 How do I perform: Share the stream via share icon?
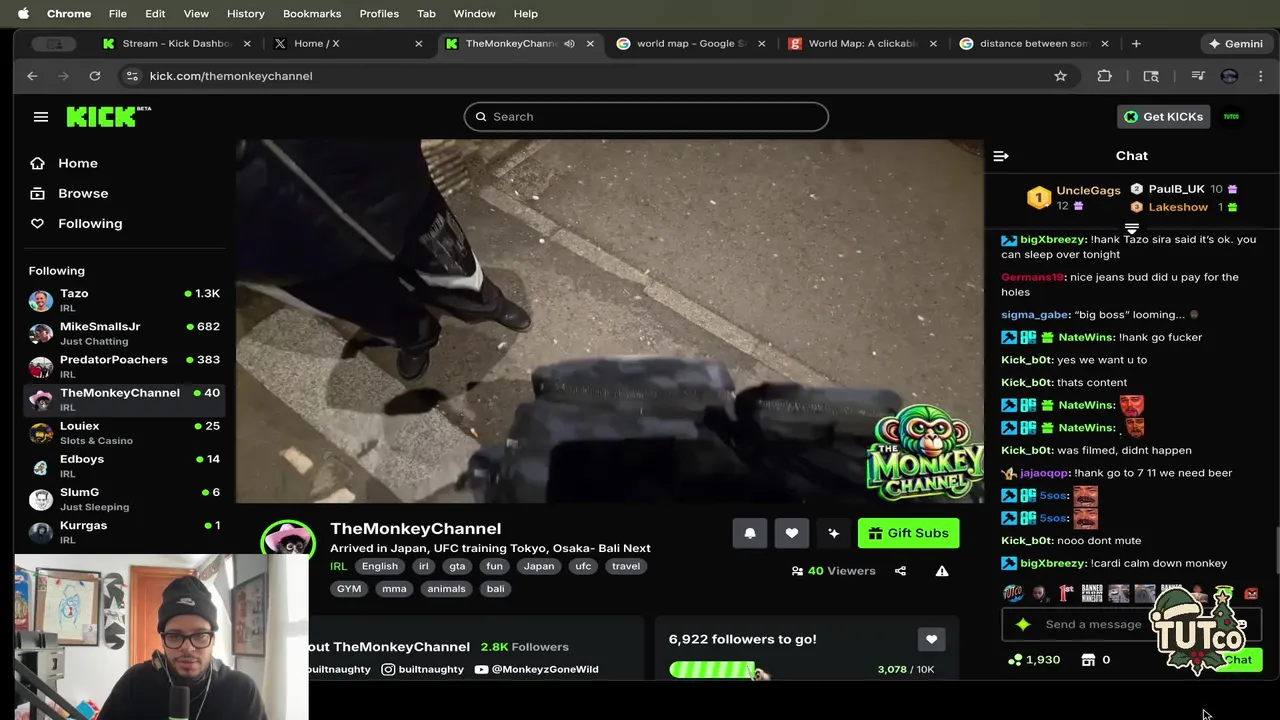(x=900, y=571)
